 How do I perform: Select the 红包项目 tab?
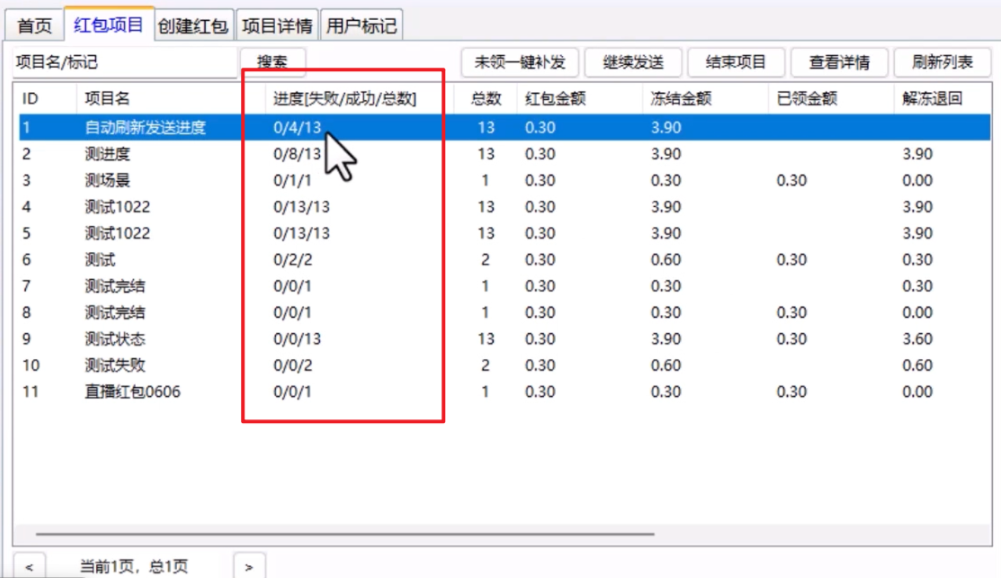(109, 24)
